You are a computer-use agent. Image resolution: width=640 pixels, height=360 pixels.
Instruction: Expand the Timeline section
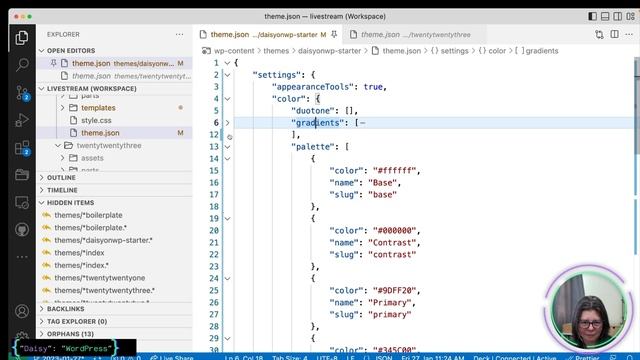42,190
